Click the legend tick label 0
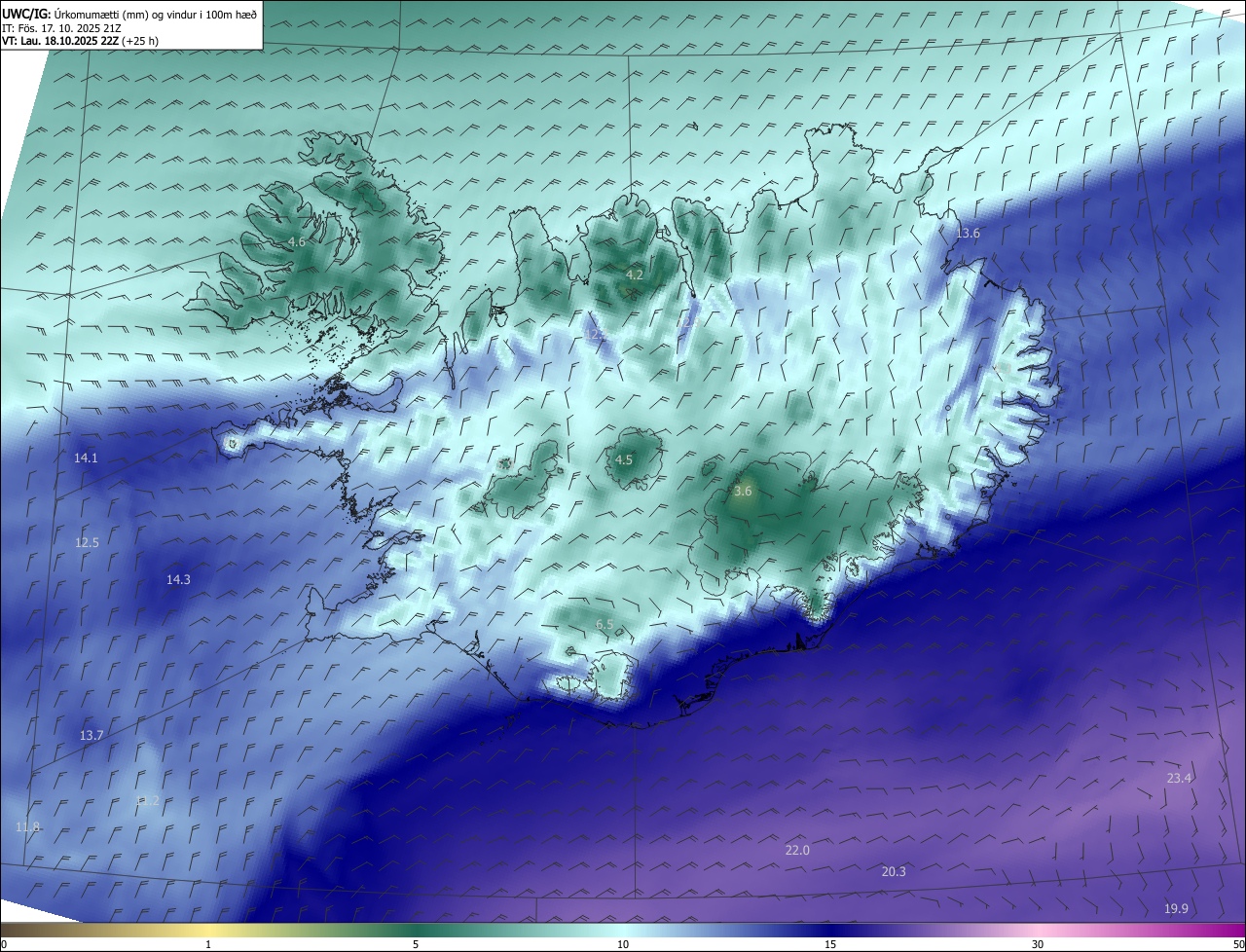 click(4, 944)
